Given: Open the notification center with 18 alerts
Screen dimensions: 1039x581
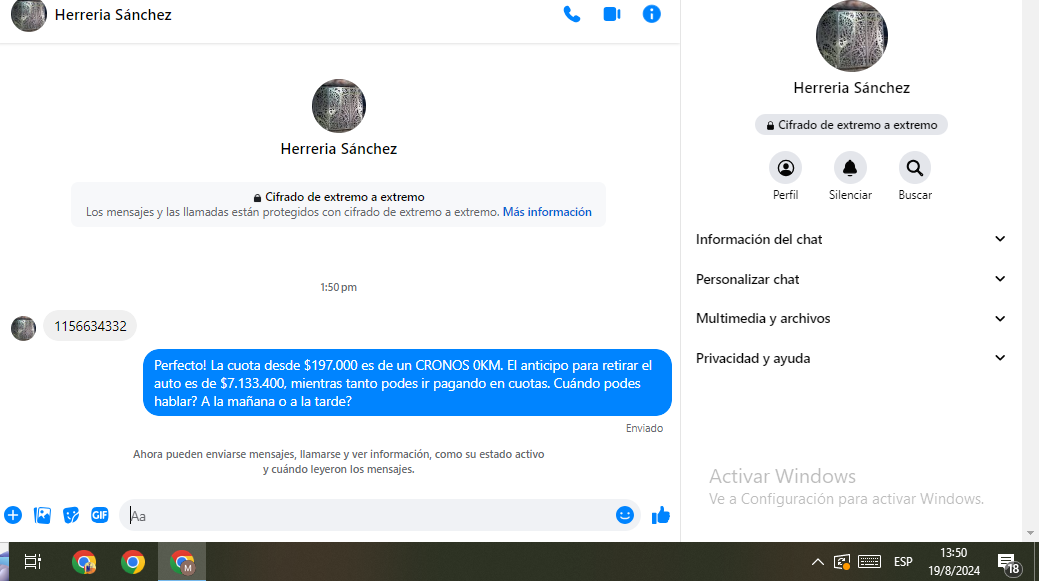Looking at the screenshot, I should [1008, 563].
